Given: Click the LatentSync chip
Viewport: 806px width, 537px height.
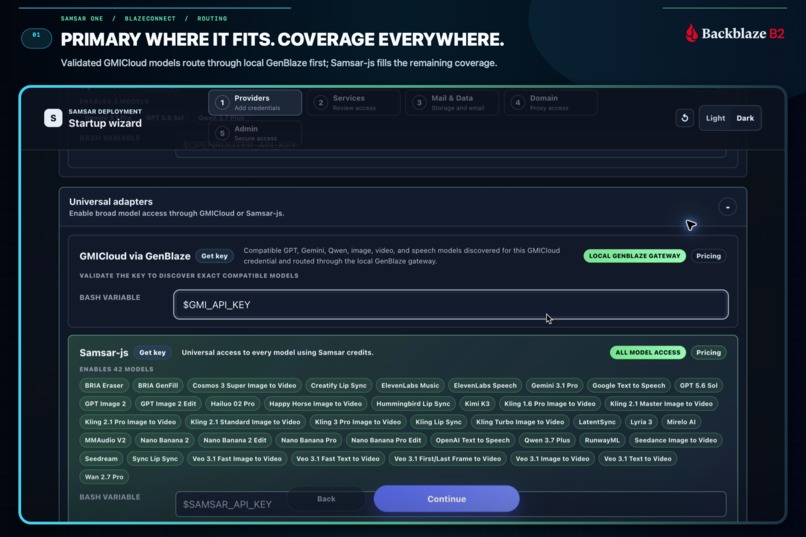Looking at the screenshot, I should 597,422.
